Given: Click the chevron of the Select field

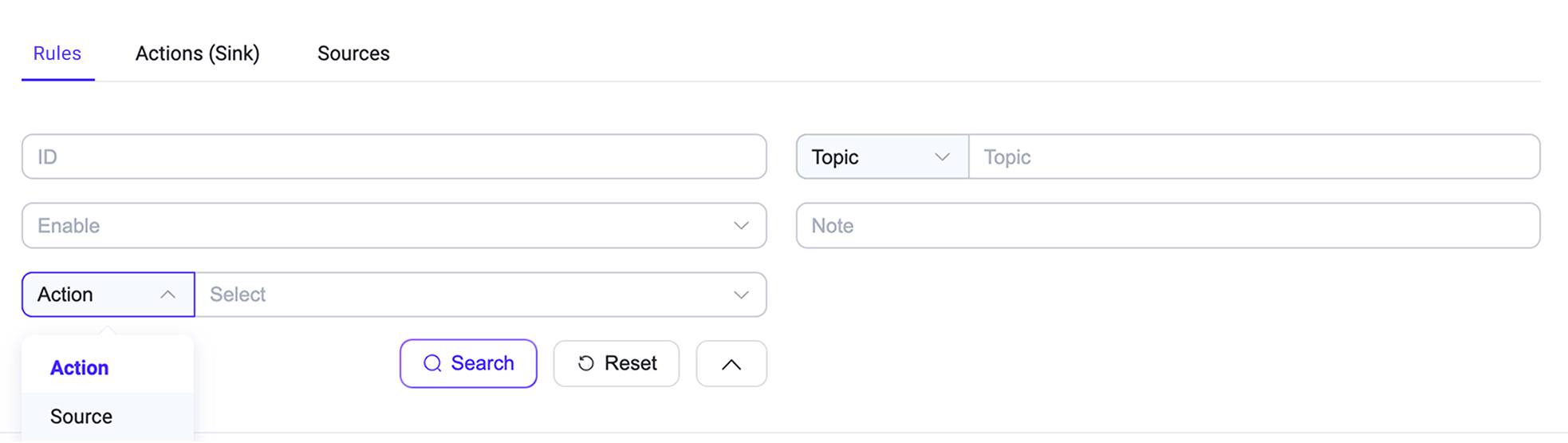Looking at the screenshot, I should 741,295.
